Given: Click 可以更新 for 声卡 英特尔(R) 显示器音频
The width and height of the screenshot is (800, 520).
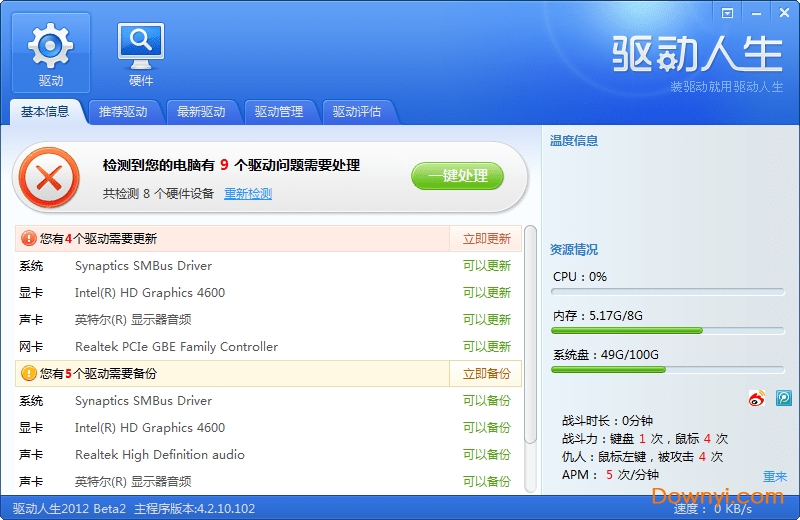Looking at the screenshot, I should pyautogui.click(x=487, y=320).
